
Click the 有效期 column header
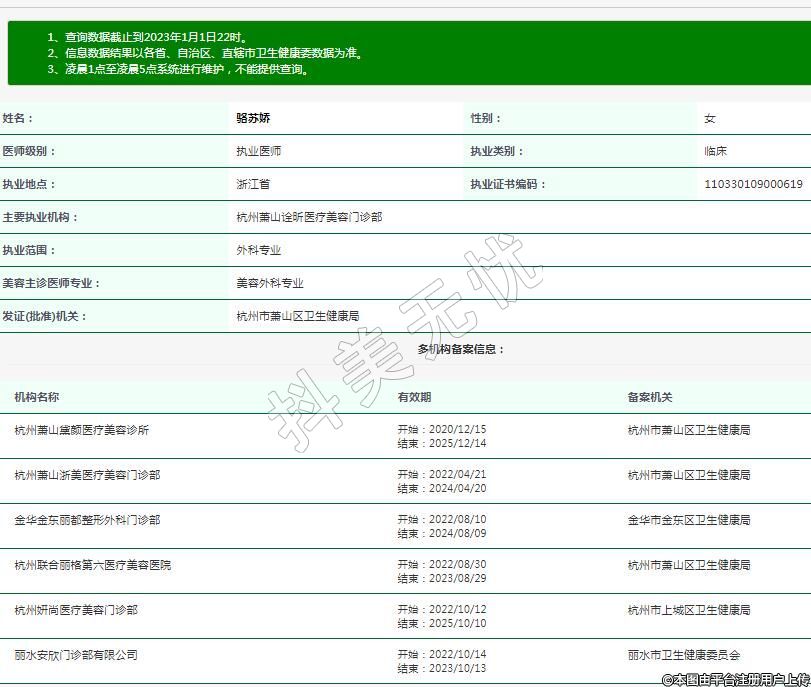pyautogui.click(x=414, y=397)
